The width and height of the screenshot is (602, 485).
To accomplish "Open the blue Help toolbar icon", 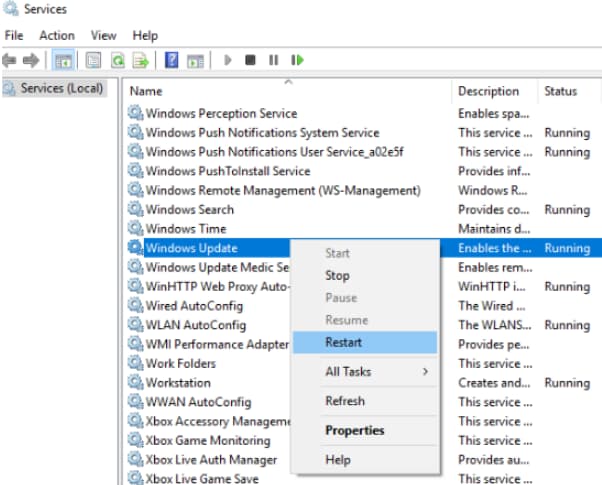I will (x=171, y=60).
